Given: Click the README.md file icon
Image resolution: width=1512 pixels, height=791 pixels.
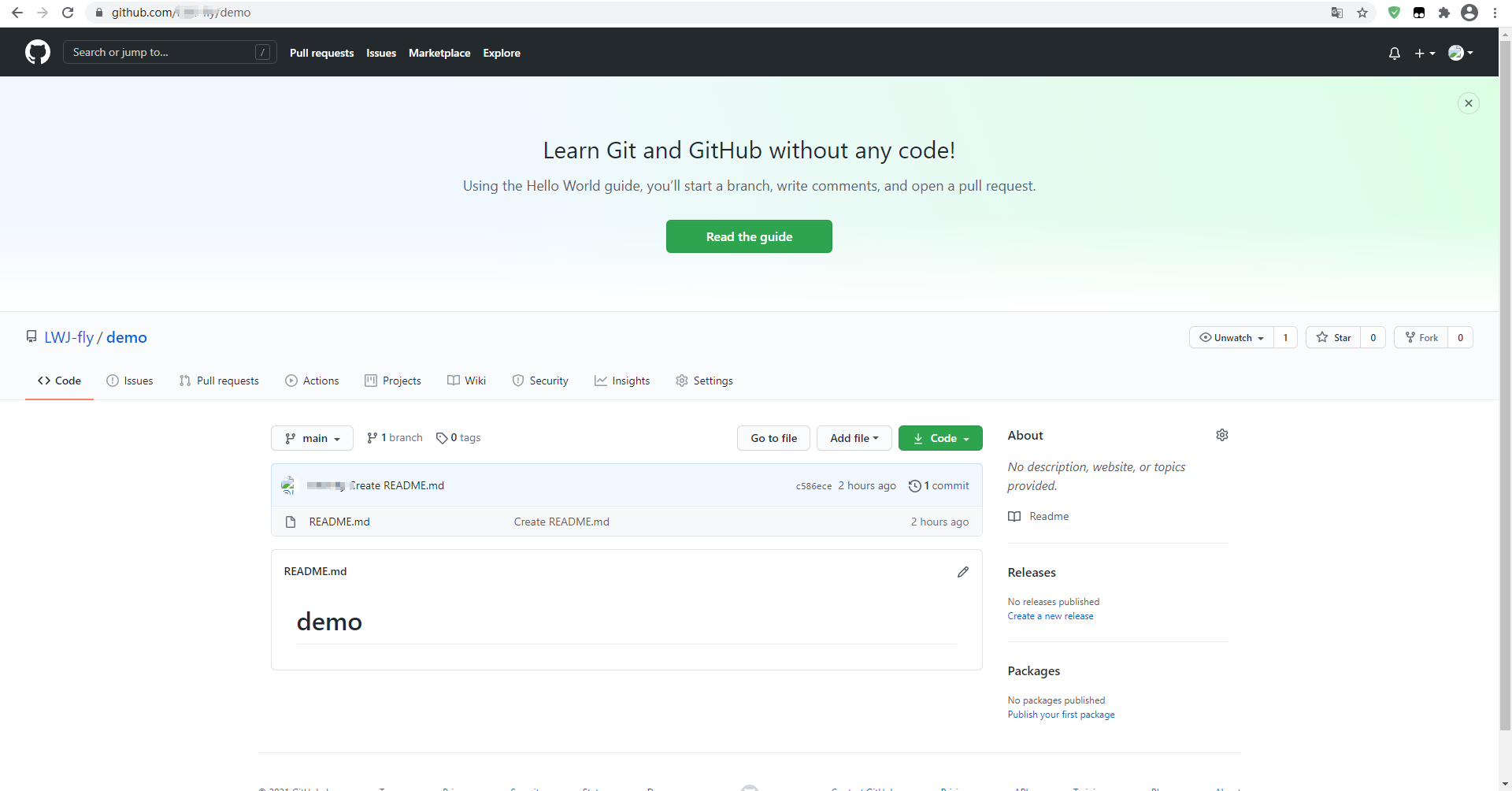Looking at the screenshot, I should (291, 522).
